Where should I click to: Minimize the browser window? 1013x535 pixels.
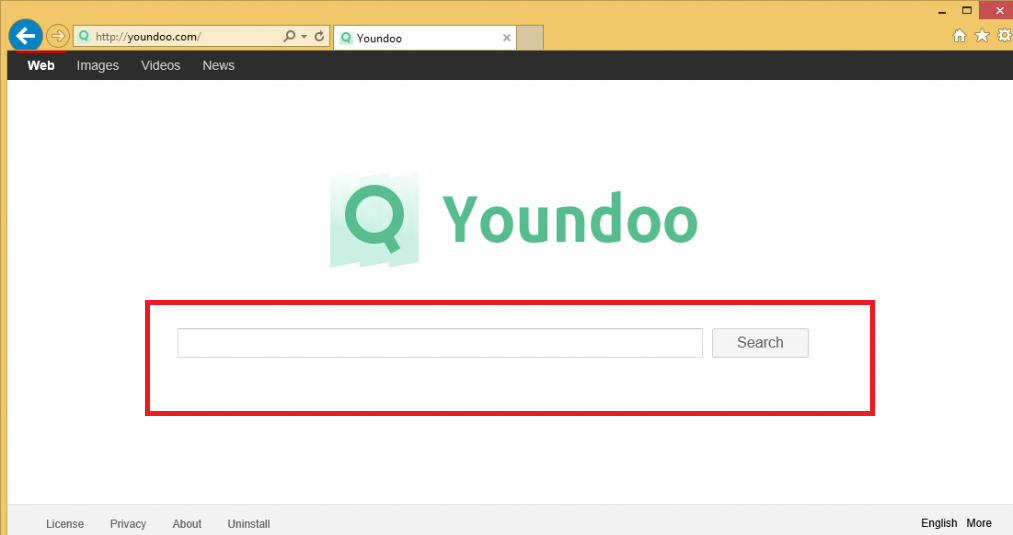(942, 11)
